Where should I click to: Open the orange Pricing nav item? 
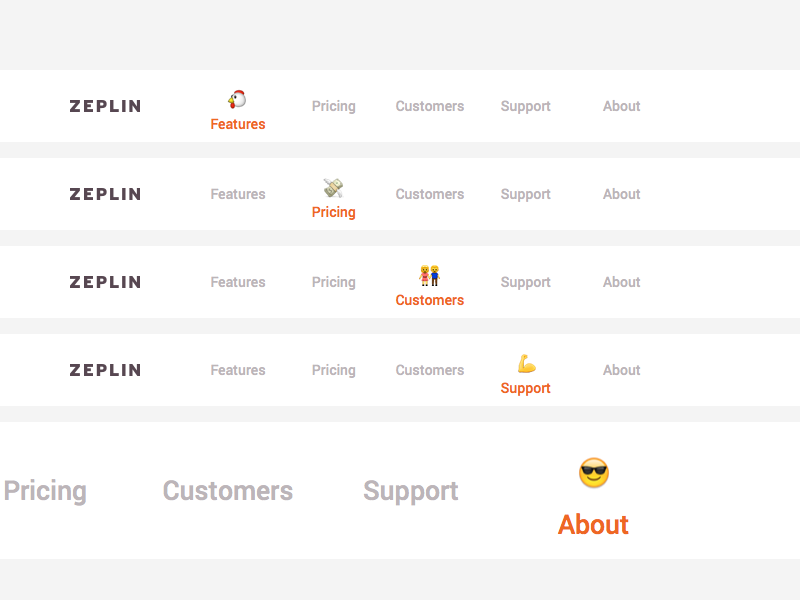pos(333,212)
